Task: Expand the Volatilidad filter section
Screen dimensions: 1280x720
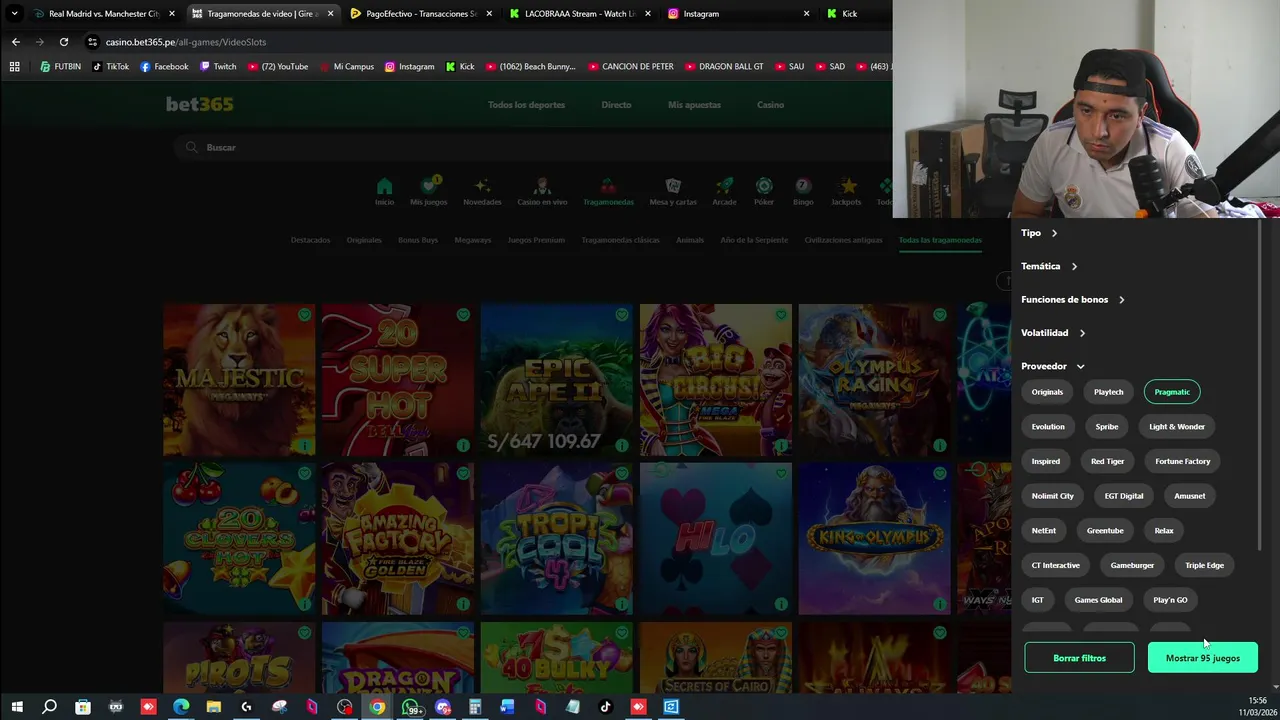Action: point(1053,333)
